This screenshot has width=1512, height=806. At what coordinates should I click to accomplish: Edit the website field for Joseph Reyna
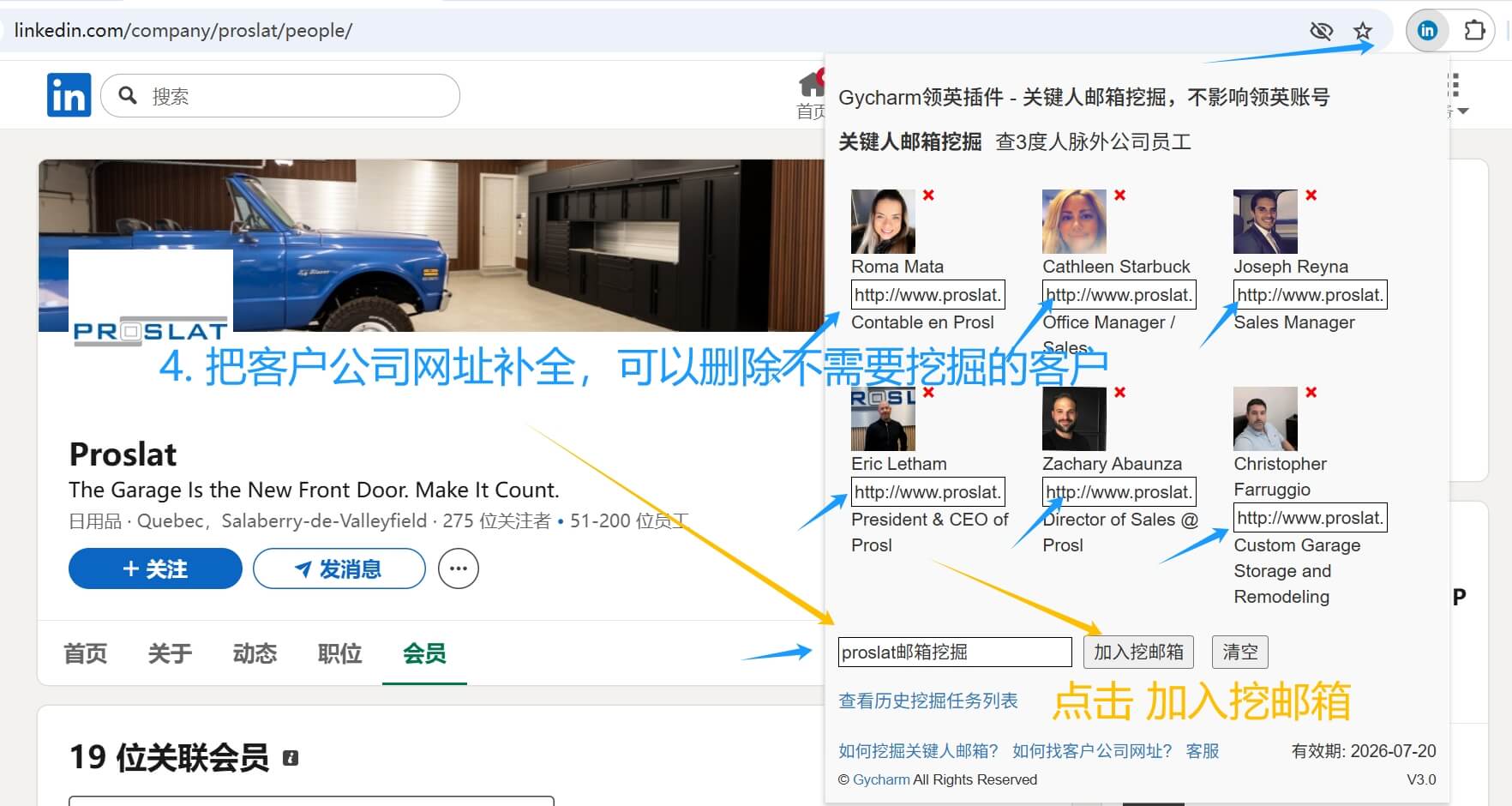tap(1310, 295)
